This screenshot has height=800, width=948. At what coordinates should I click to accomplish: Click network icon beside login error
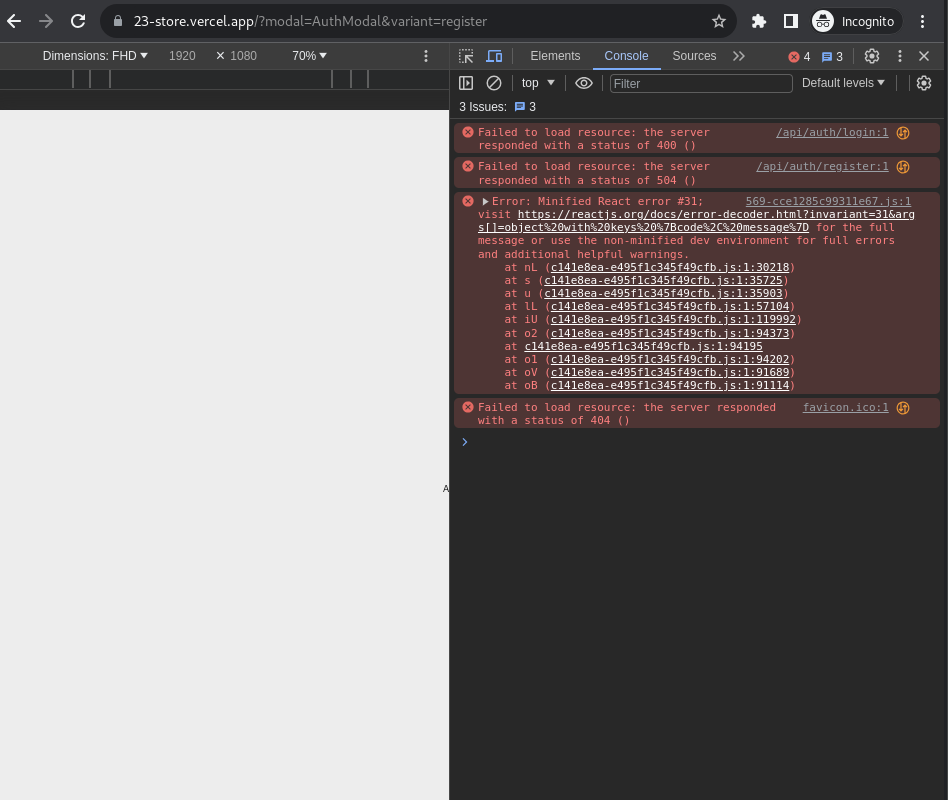(x=903, y=133)
